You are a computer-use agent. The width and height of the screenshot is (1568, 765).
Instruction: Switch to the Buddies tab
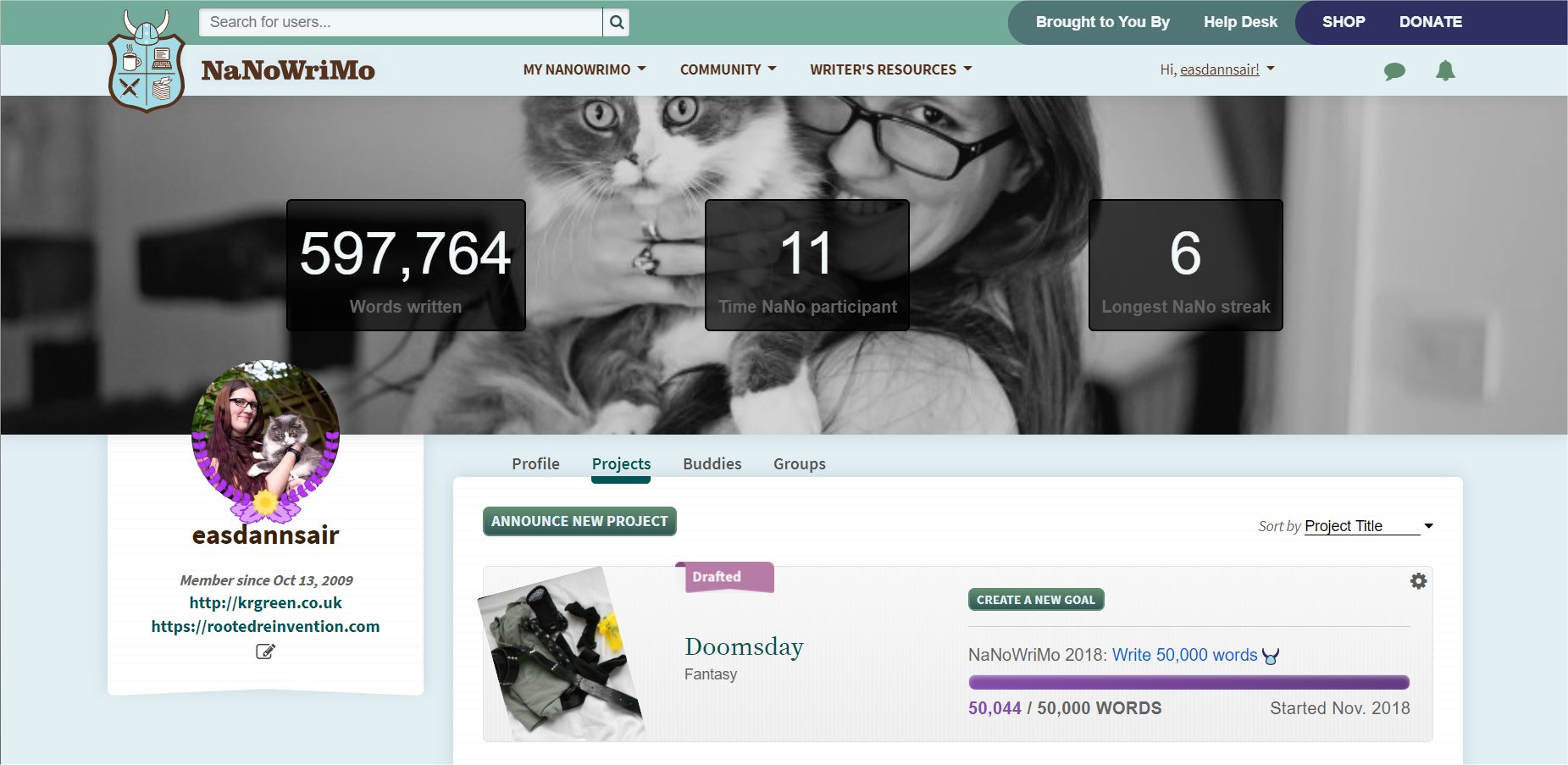pyautogui.click(x=712, y=463)
